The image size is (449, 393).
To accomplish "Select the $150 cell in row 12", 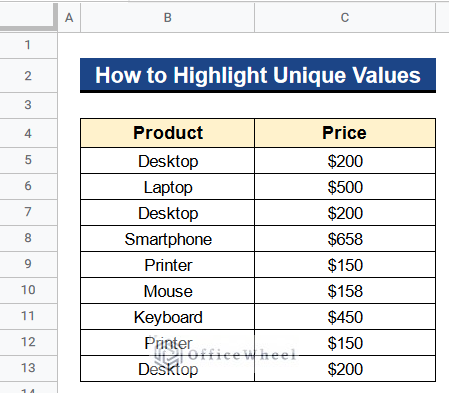I will [345, 343].
